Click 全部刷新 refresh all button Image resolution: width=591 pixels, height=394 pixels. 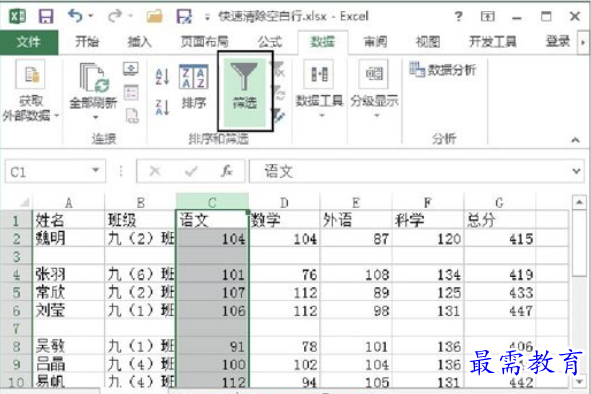[x=93, y=85]
